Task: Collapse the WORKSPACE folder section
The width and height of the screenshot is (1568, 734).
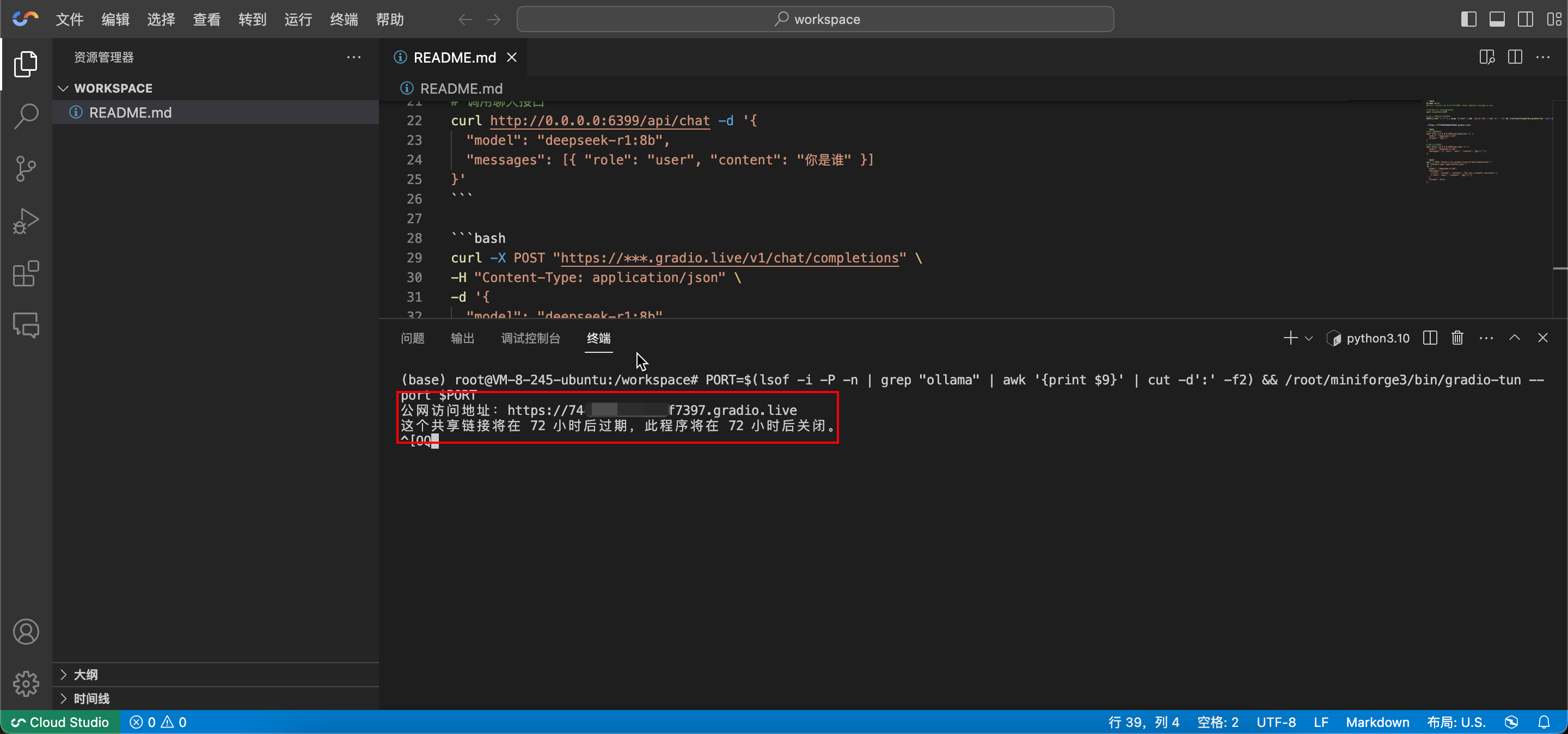Action: [x=63, y=88]
